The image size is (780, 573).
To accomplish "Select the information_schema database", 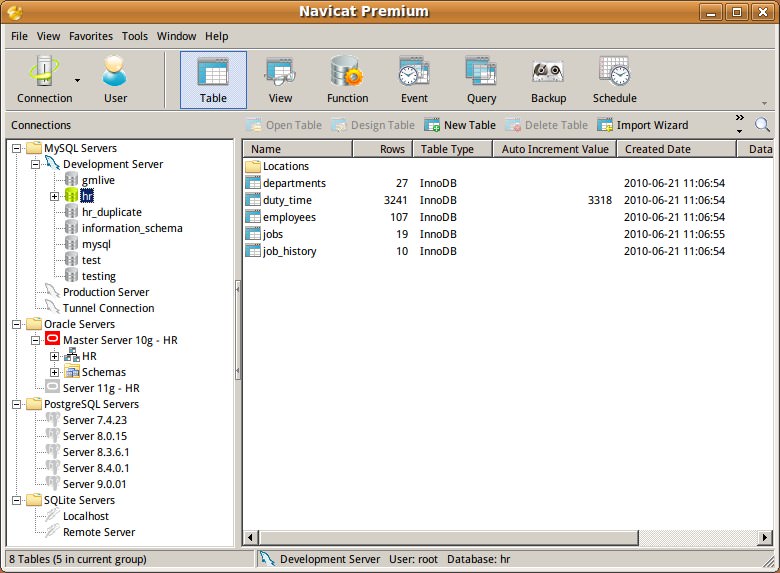I will (x=132, y=228).
